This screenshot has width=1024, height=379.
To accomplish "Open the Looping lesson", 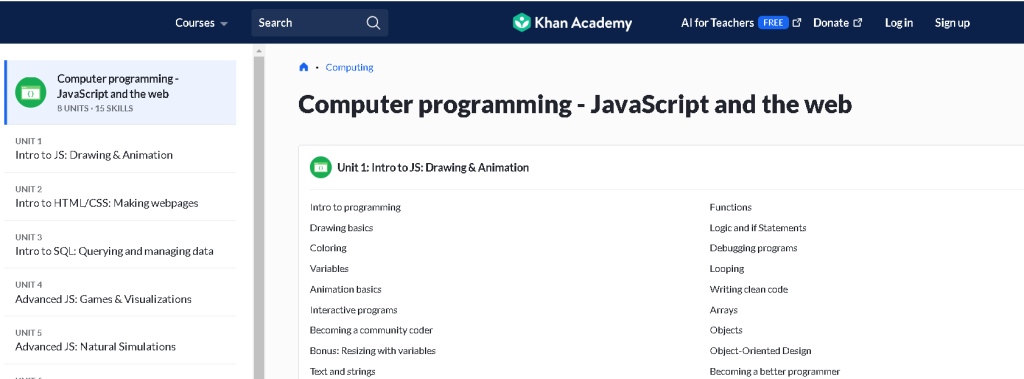I will [727, 269].
